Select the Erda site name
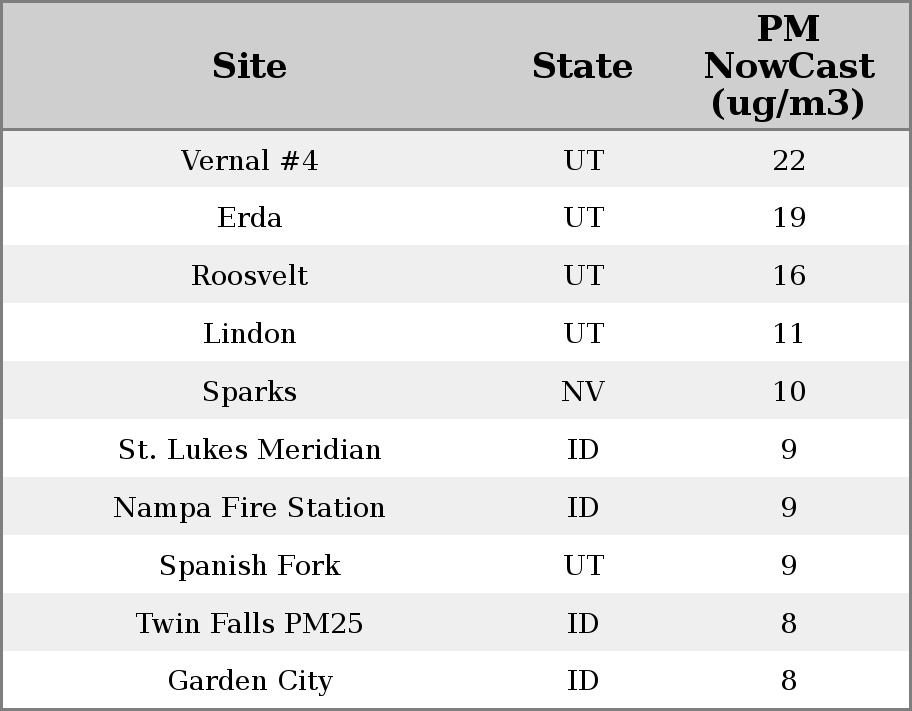 [249, 218]
